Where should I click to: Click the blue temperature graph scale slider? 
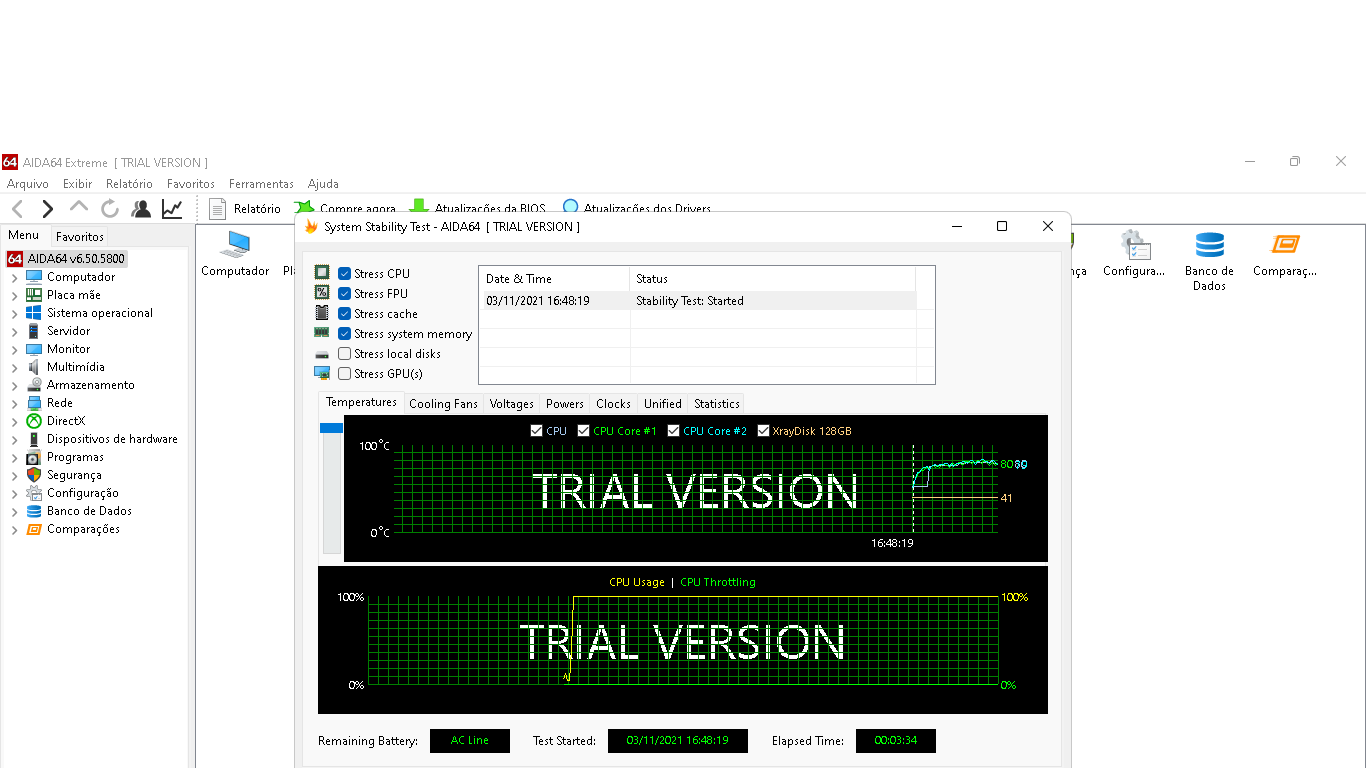[331, 428]
